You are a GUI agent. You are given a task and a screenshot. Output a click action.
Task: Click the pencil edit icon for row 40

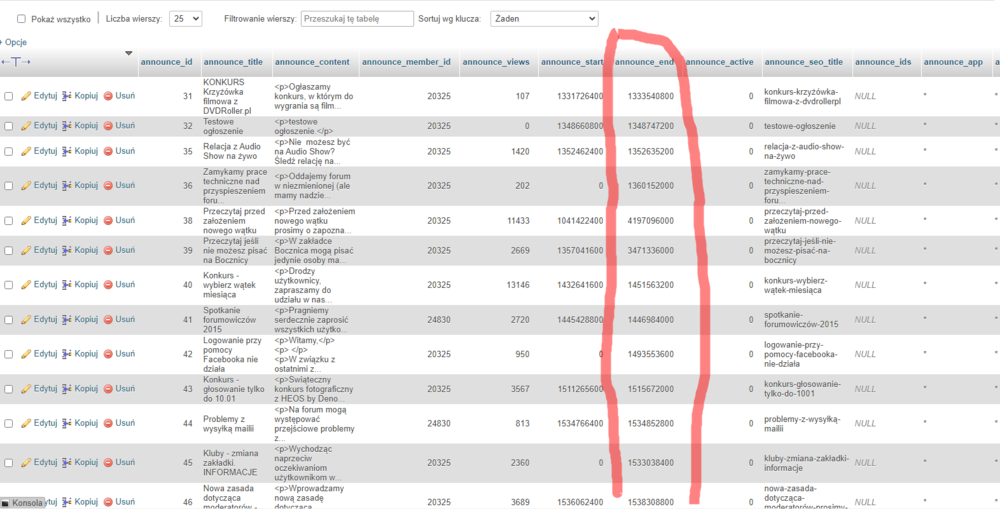(x=26, y=285)
